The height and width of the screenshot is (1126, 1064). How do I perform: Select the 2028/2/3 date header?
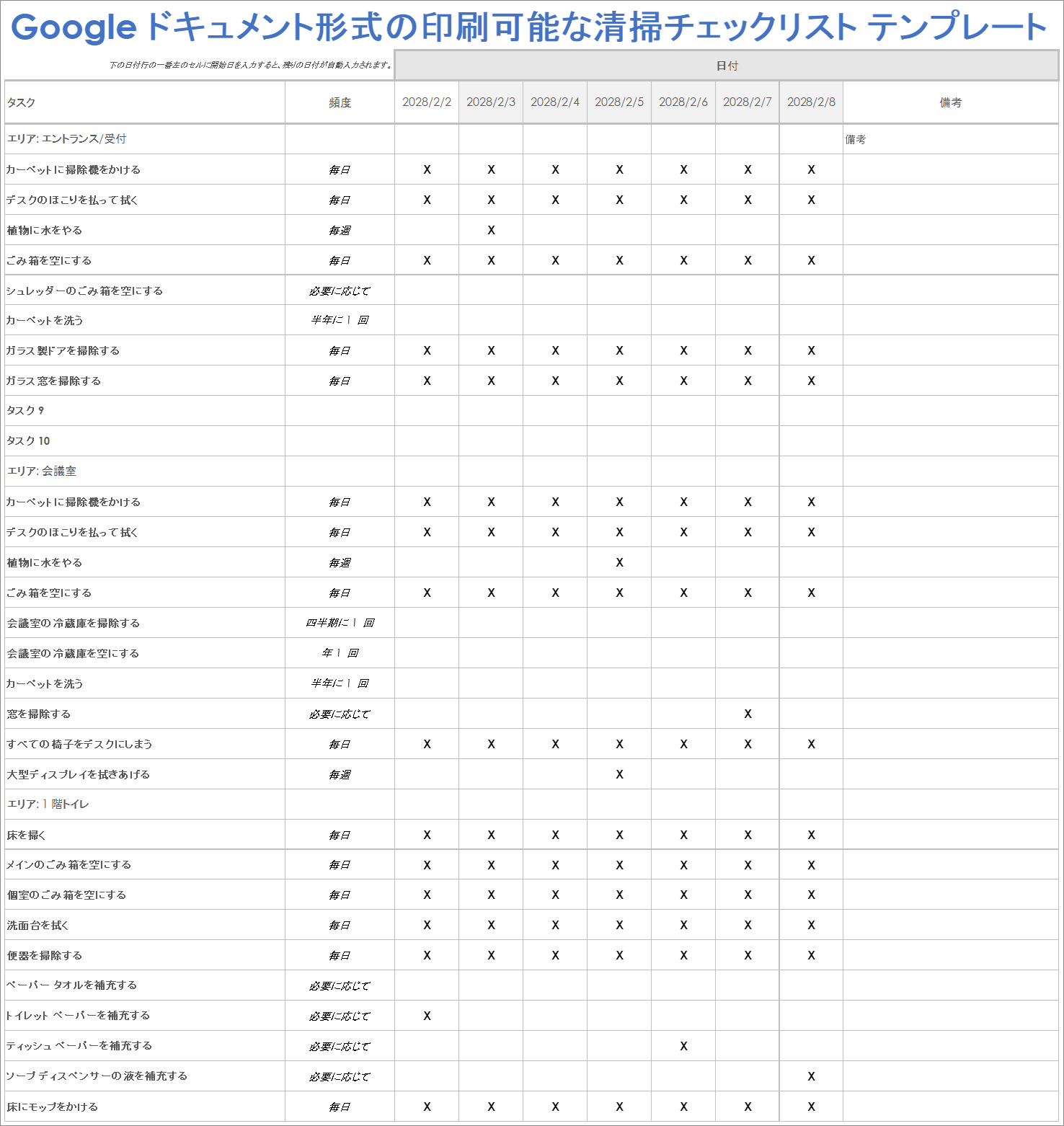click(x=491, y=102)
